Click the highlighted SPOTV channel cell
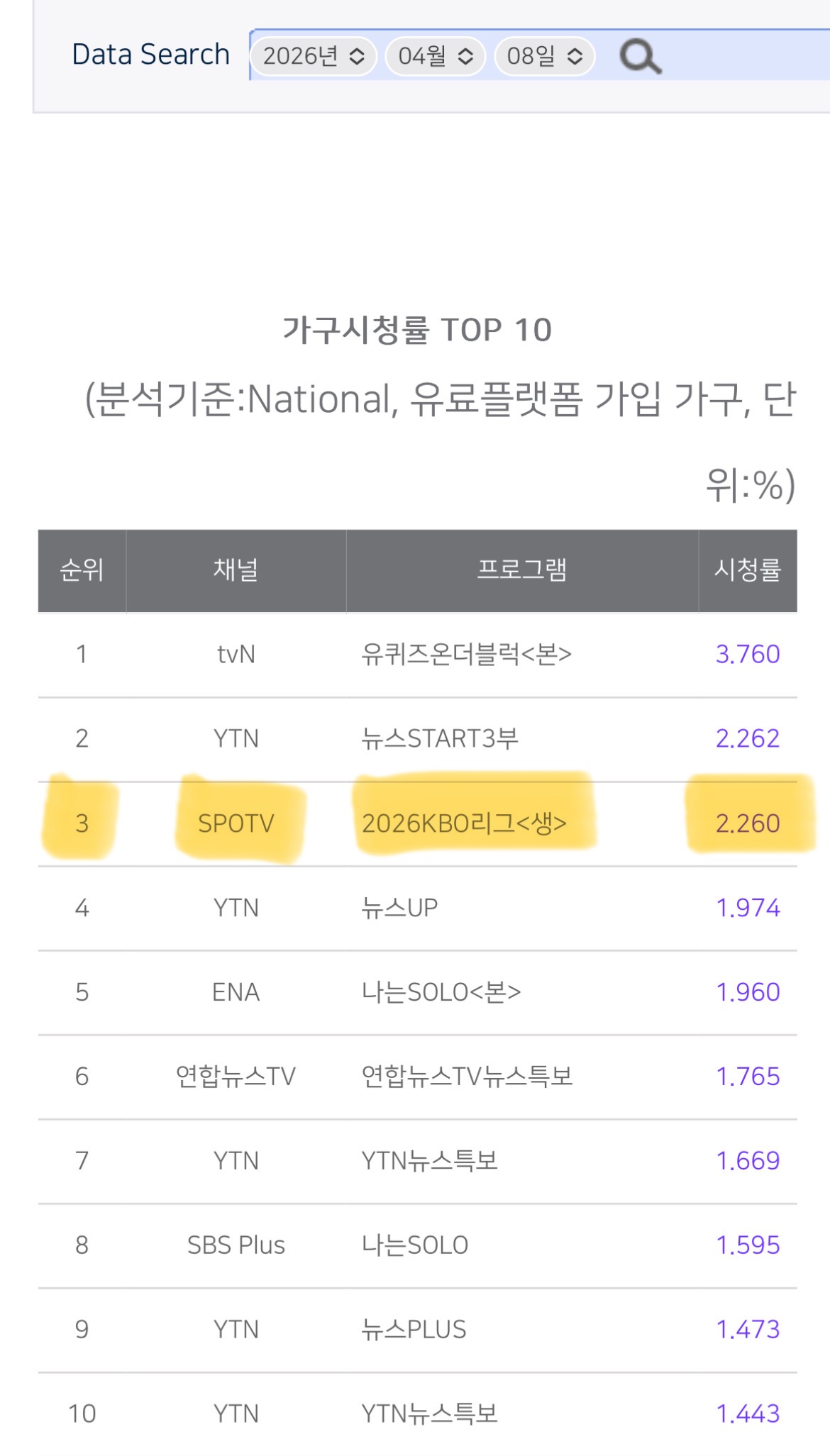Image resolution: width=830 pixels, height=1456 pixels. 236,823
